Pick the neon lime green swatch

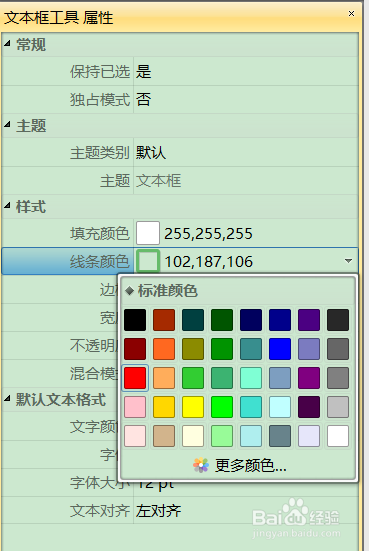pyautogui.click(x=222, y=407)
